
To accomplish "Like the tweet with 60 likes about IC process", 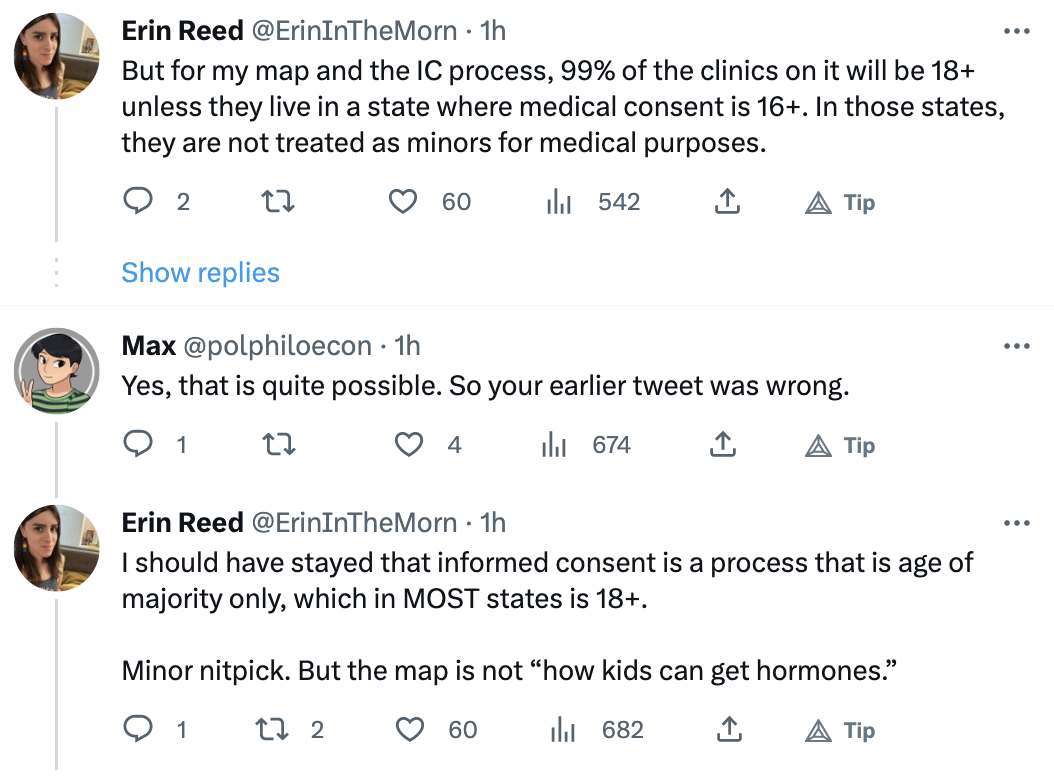I will (x=403, y=202).
